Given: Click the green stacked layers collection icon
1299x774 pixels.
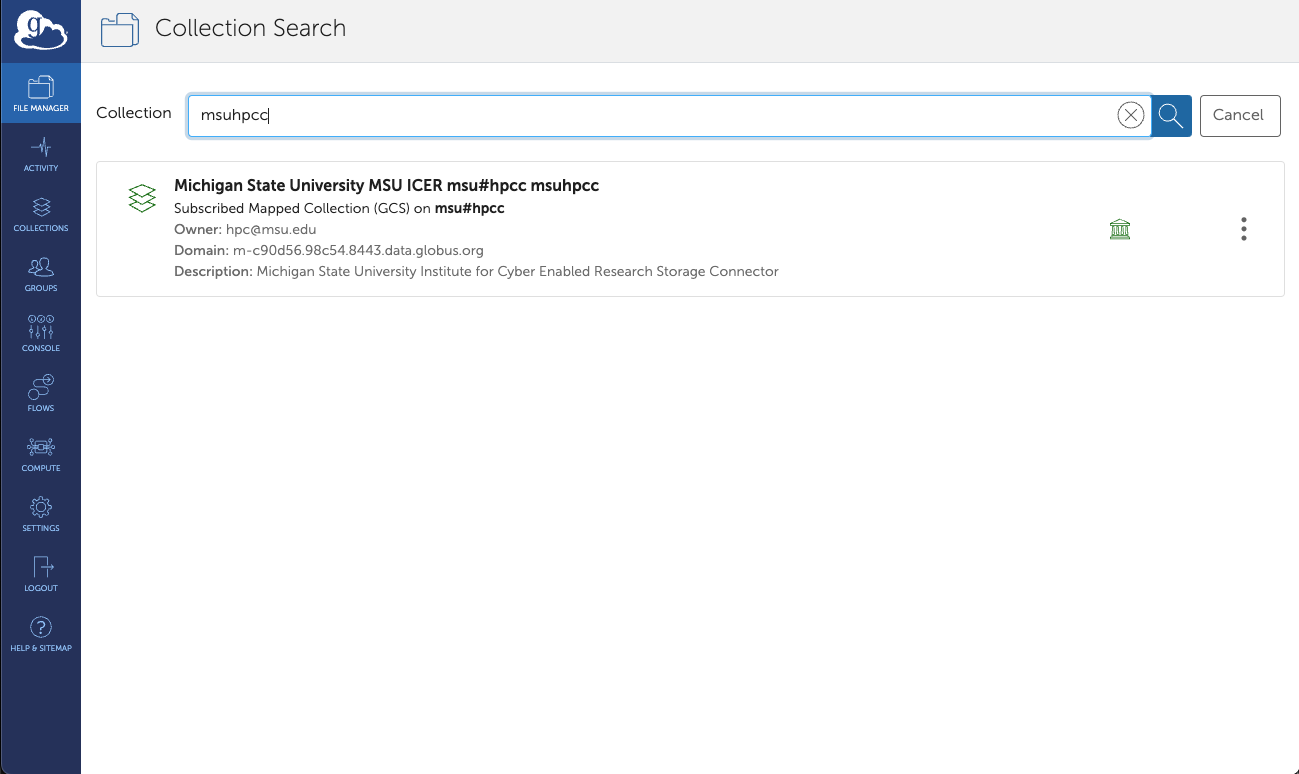Looking at the screenshot, I should point(143,198).
